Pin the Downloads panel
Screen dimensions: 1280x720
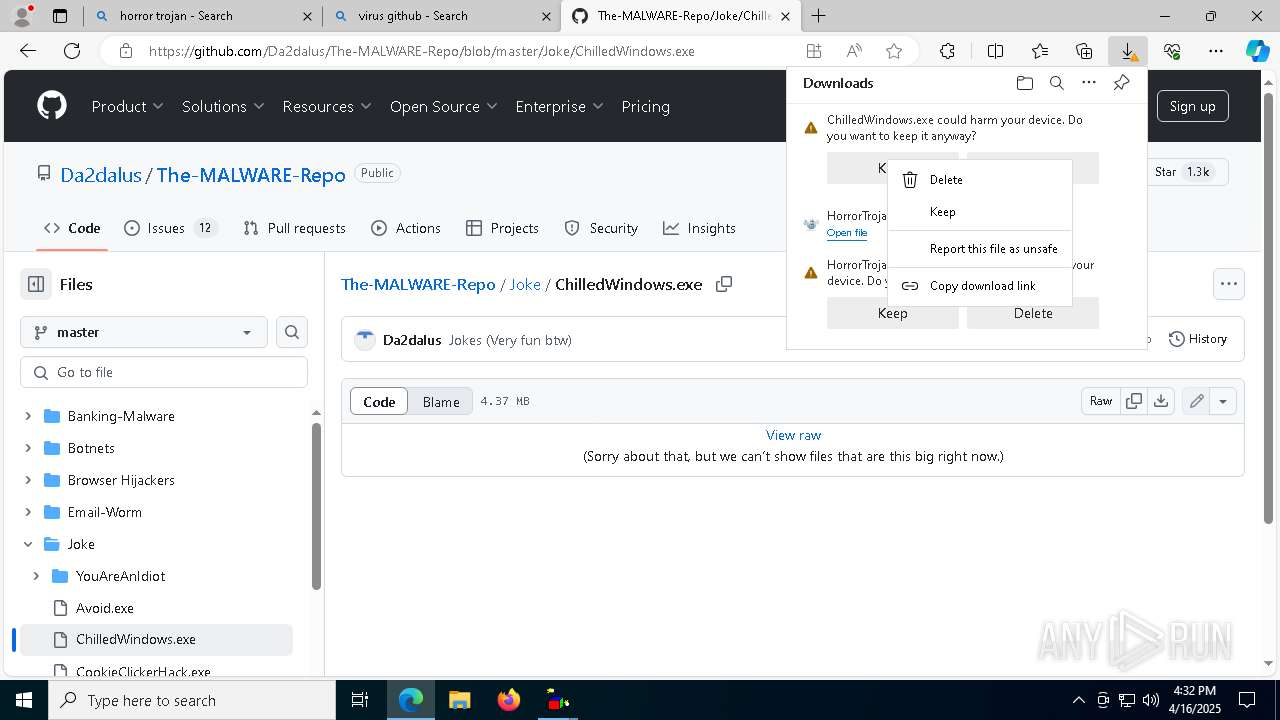1121,83
